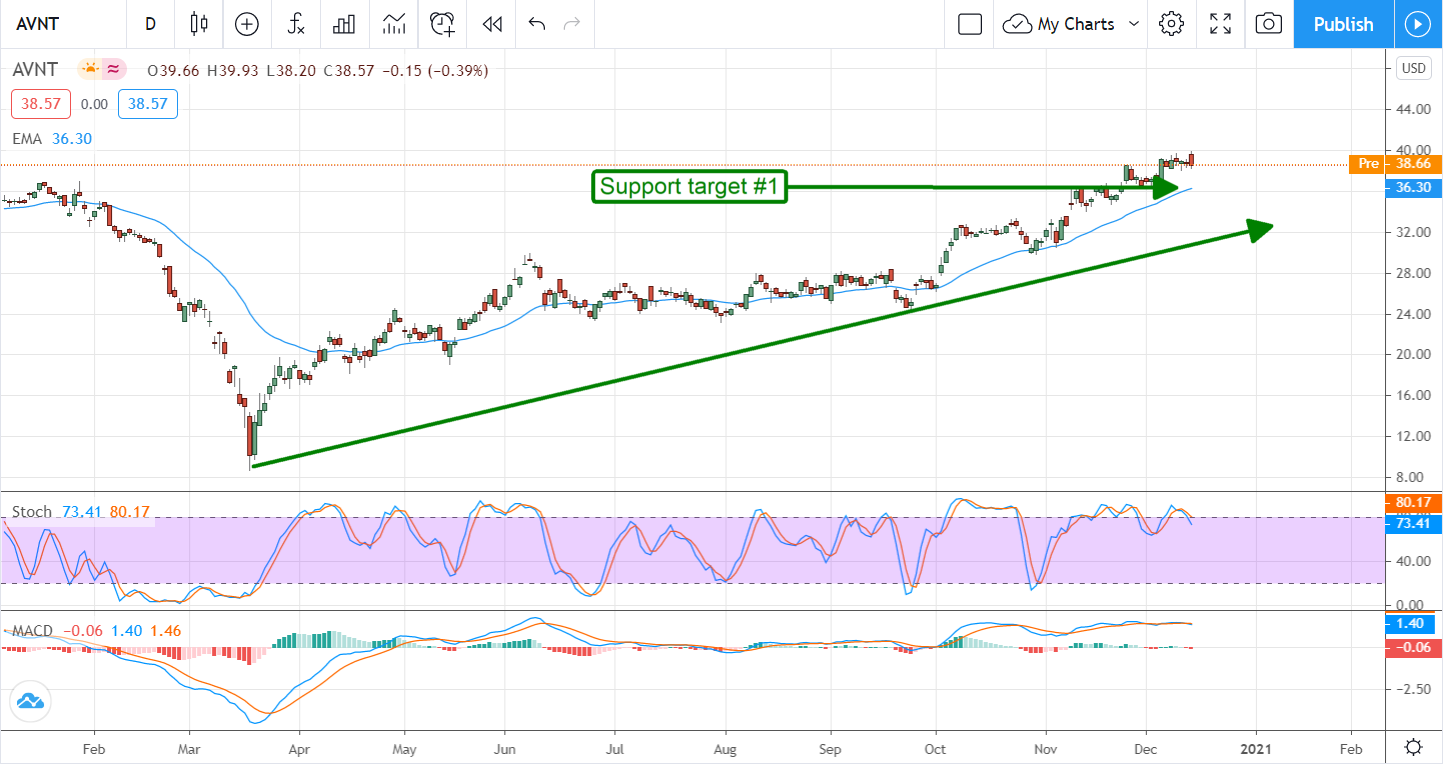Screen dimensions: 1443x764
Task: Open chart settings gear in top toolbar
Action: click(x=1172, y=24)
